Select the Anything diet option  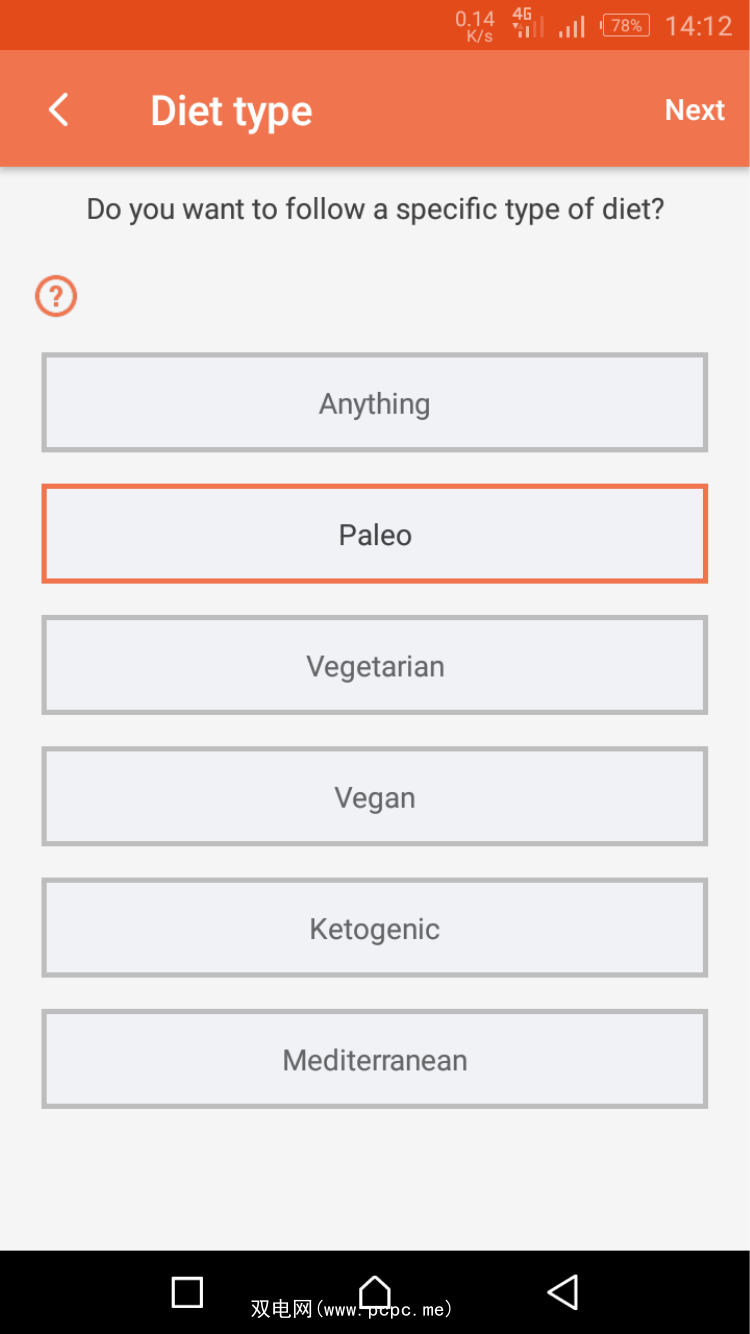coord(374,403)
